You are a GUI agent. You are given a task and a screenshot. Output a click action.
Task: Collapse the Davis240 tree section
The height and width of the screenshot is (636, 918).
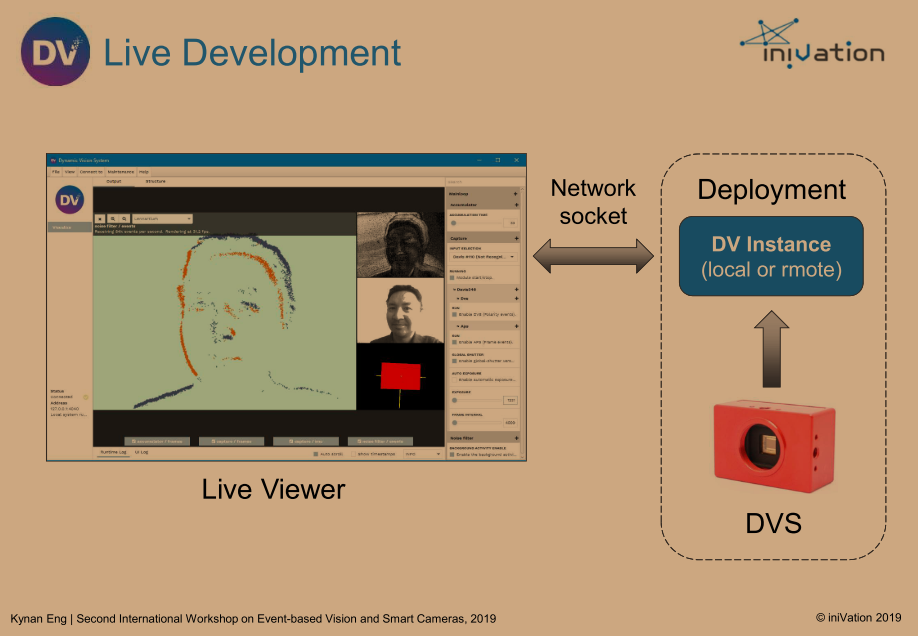tap(454, 289)
